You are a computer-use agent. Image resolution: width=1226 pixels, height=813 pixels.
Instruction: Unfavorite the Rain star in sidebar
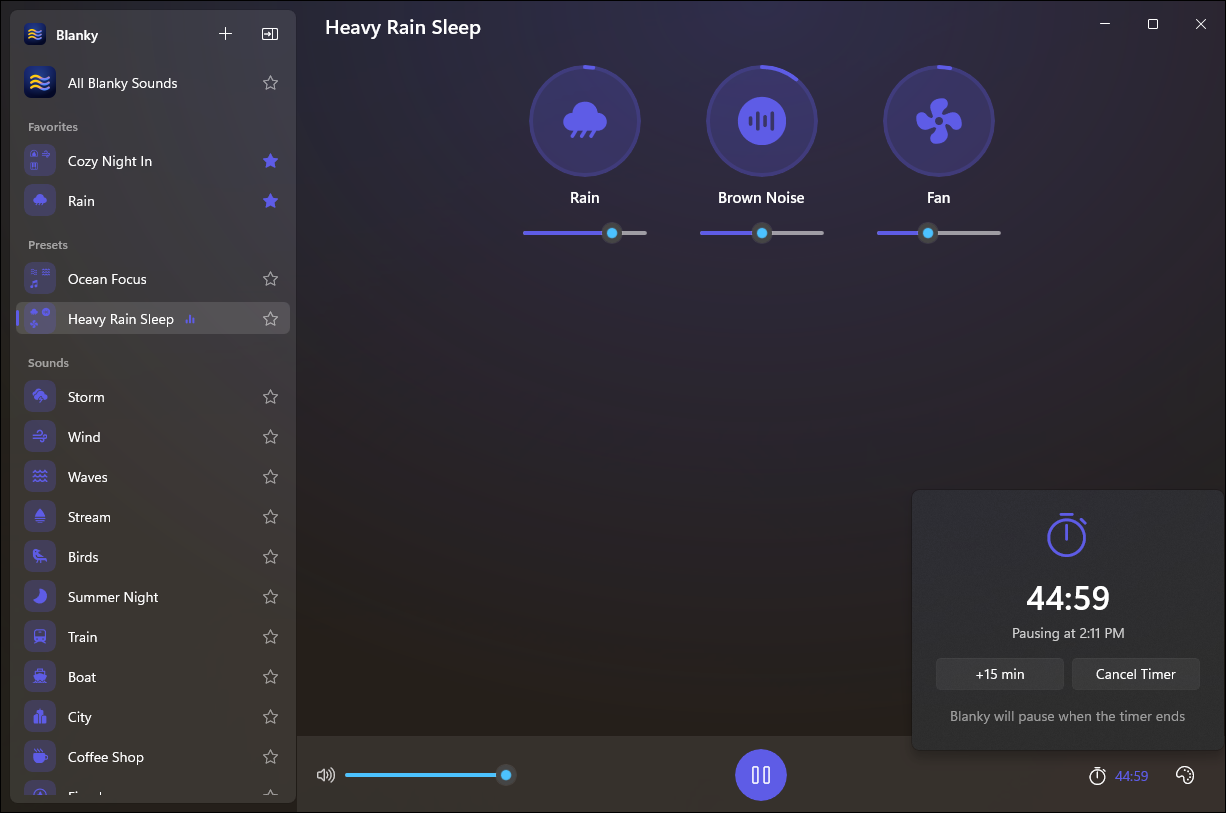270,201
